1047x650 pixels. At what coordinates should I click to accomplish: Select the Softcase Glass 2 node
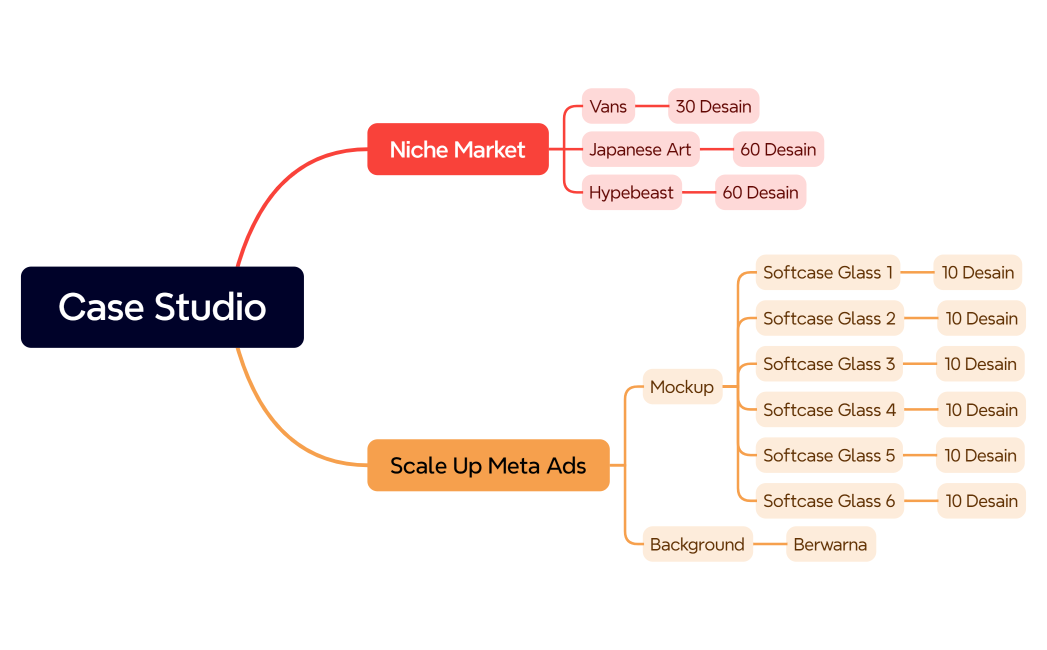click(x=829, y=318)
